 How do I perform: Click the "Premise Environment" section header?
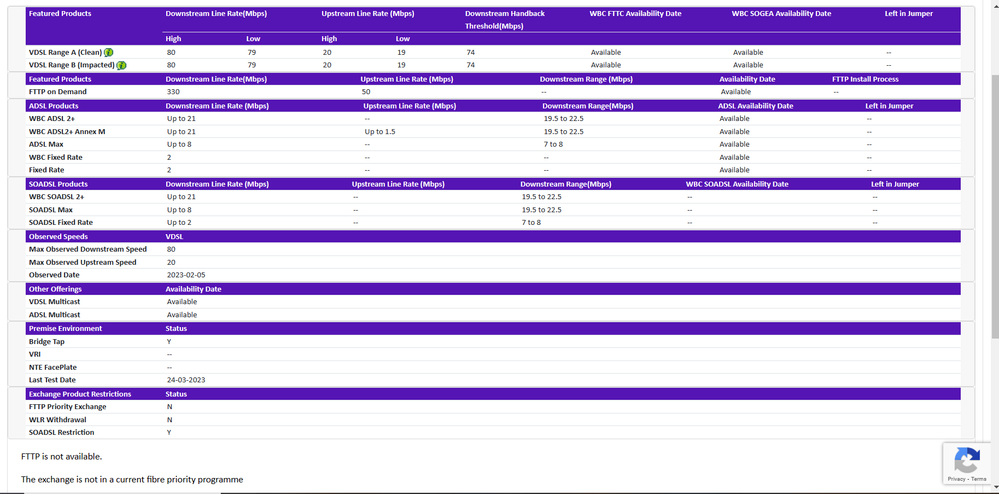[65, 328]
